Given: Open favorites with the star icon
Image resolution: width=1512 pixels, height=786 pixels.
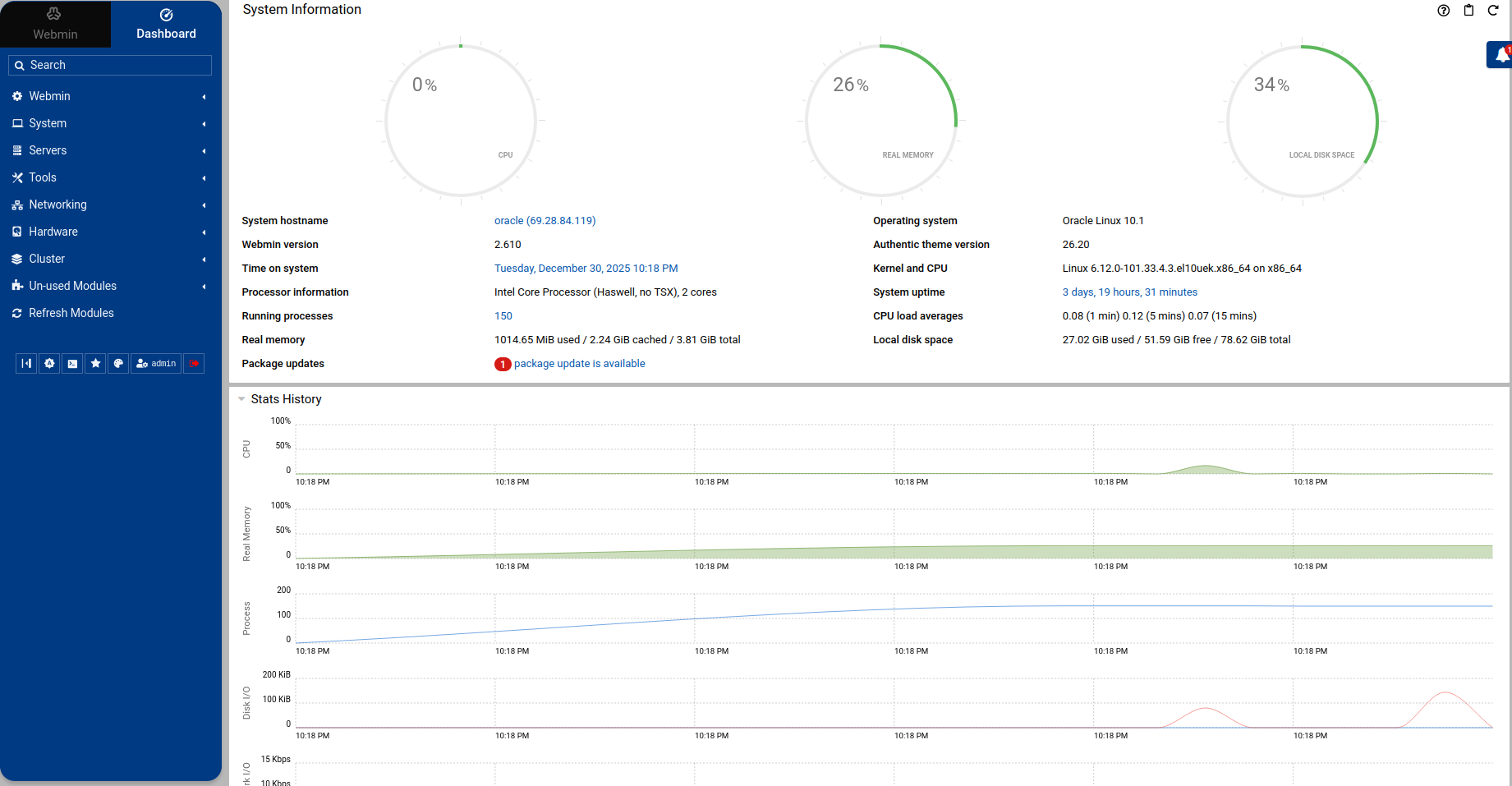Looking at the screenshot, I should [x=95, y=363].
